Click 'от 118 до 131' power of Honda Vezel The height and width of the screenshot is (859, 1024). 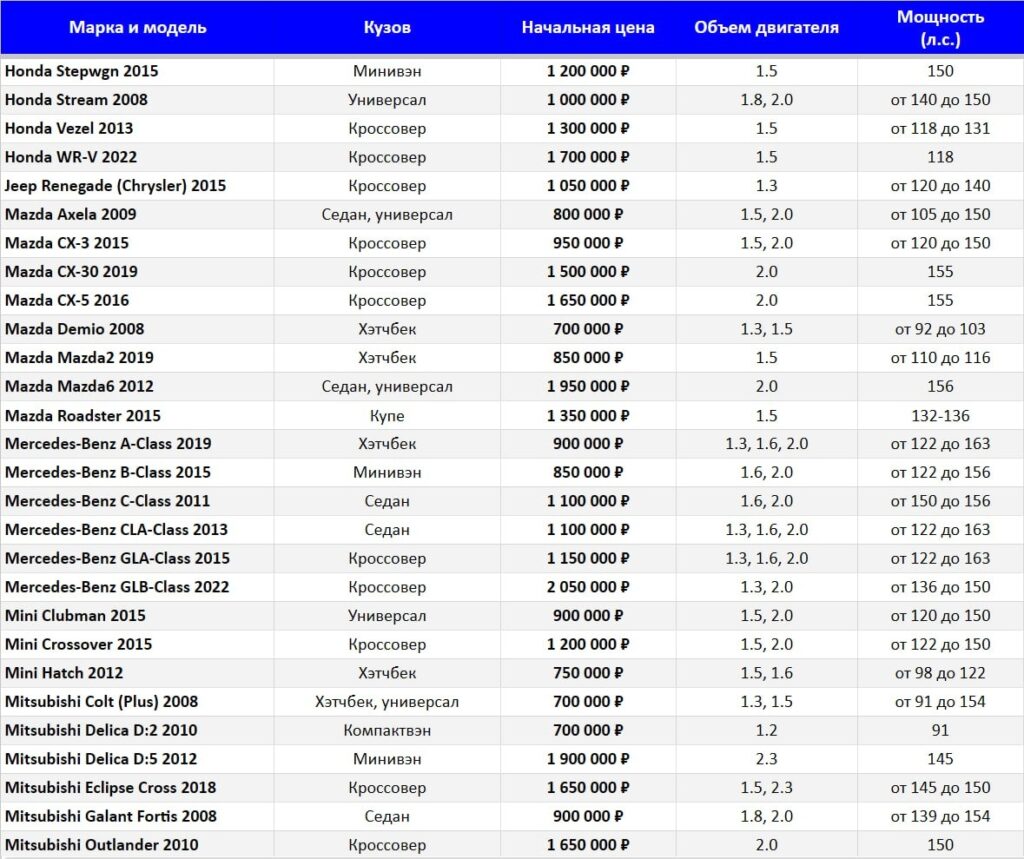[940, 129]
